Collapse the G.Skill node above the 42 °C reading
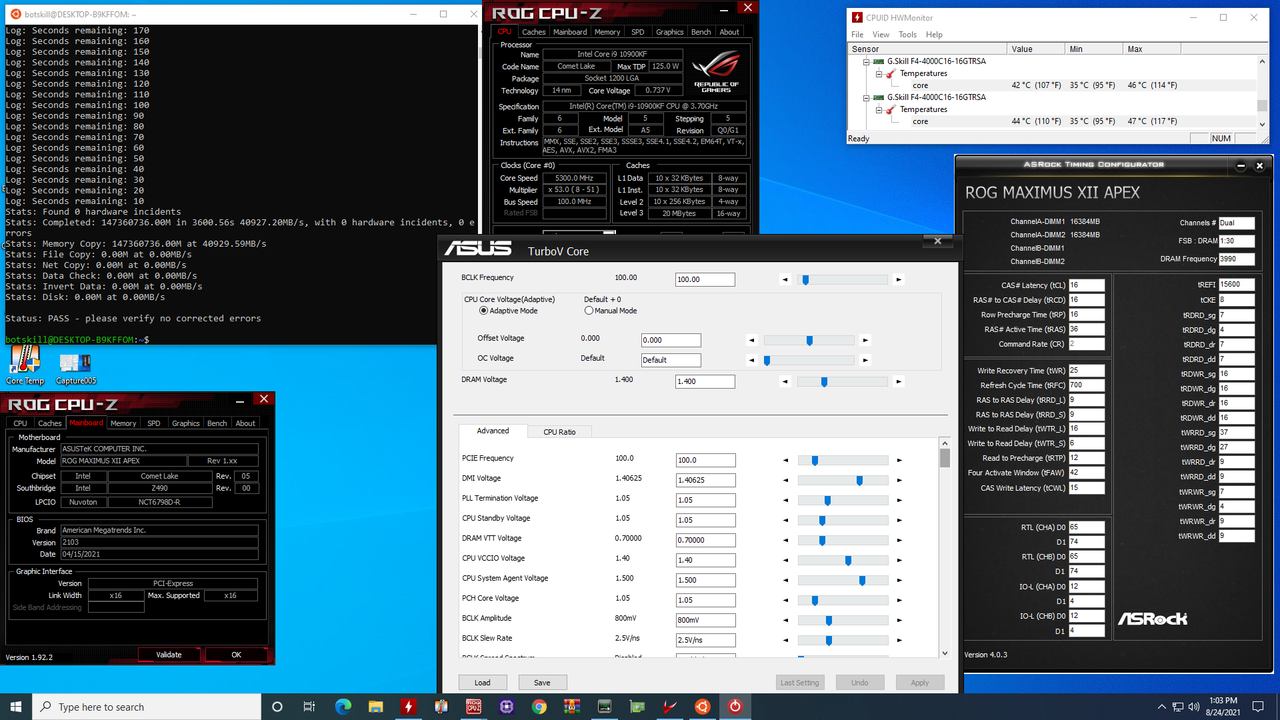The image size is (1280, 720). pos(866,61)
